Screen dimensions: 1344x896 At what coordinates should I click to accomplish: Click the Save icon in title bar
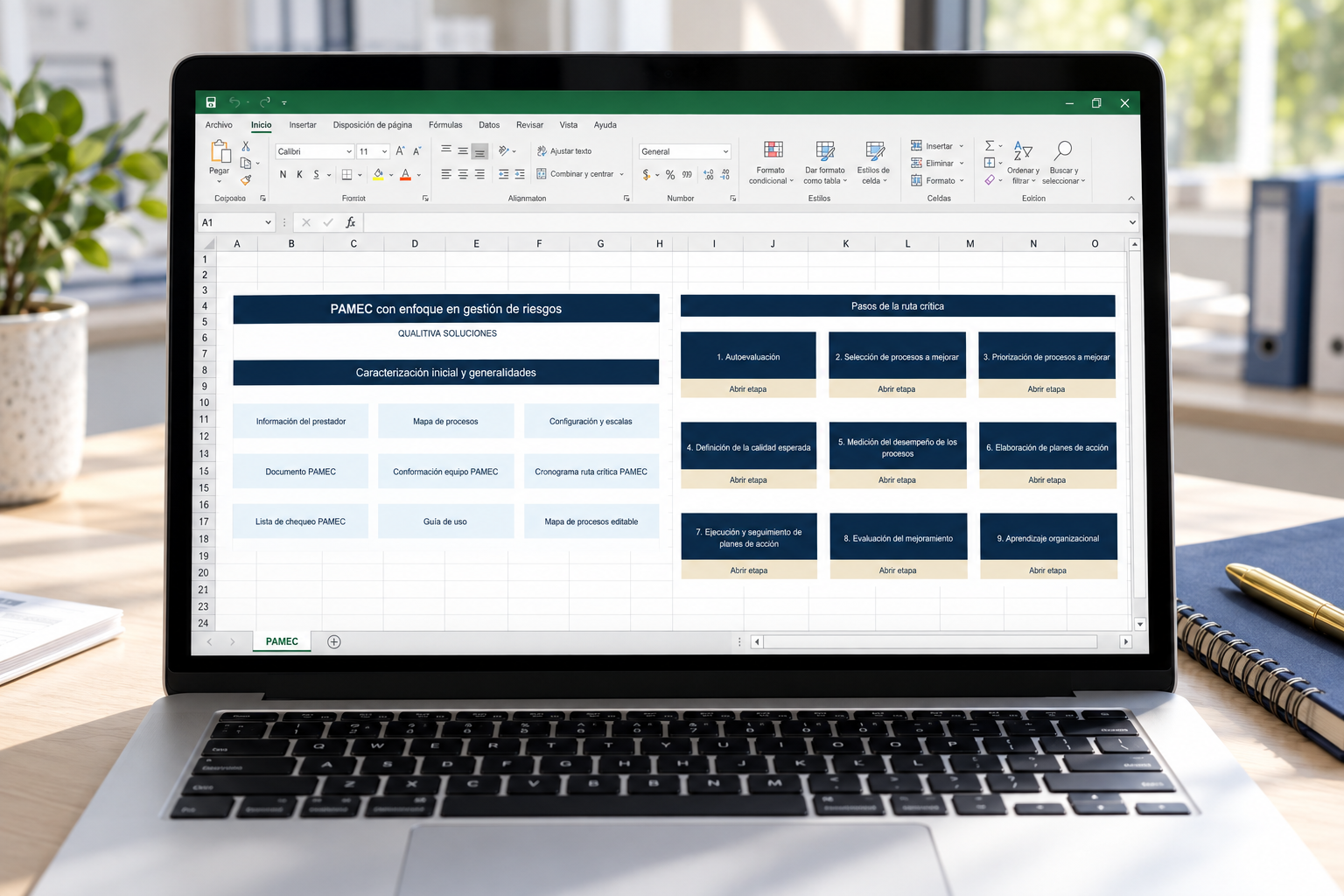pyautogui.click(x=211, y=102)
